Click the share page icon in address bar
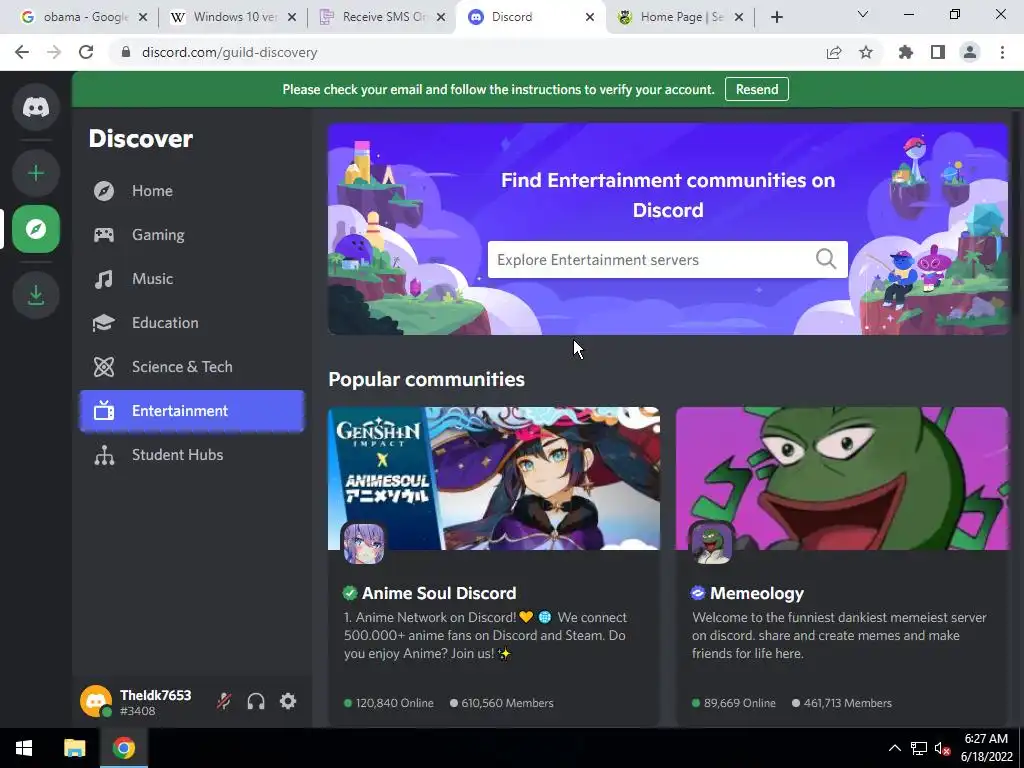Image resolution: width=1024 pixels, height=768 pixels. 834,52
